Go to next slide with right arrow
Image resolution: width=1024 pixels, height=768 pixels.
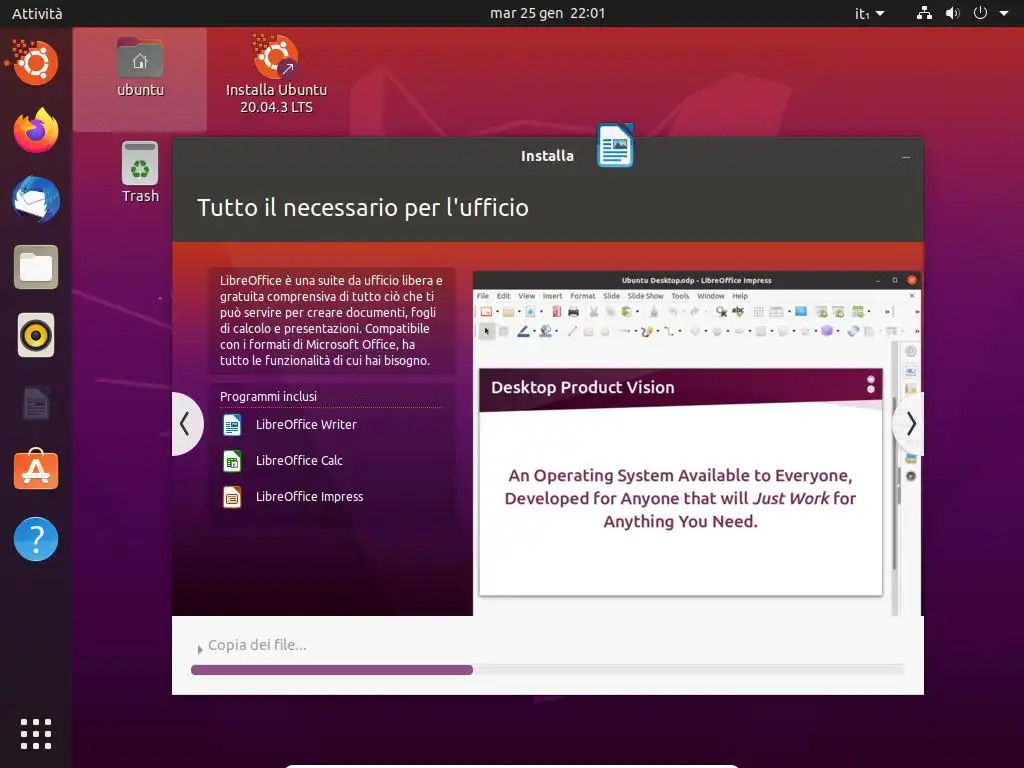(x=910, y=424)
